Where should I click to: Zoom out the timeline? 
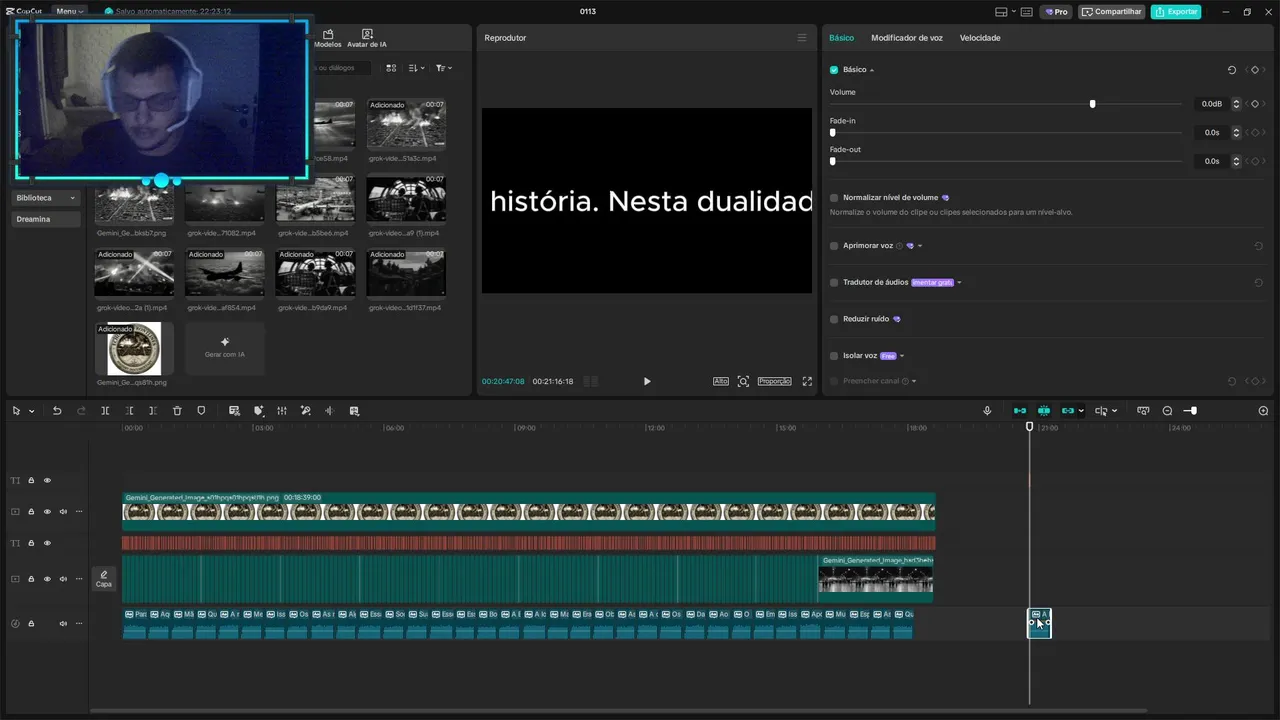(1167, 411)
